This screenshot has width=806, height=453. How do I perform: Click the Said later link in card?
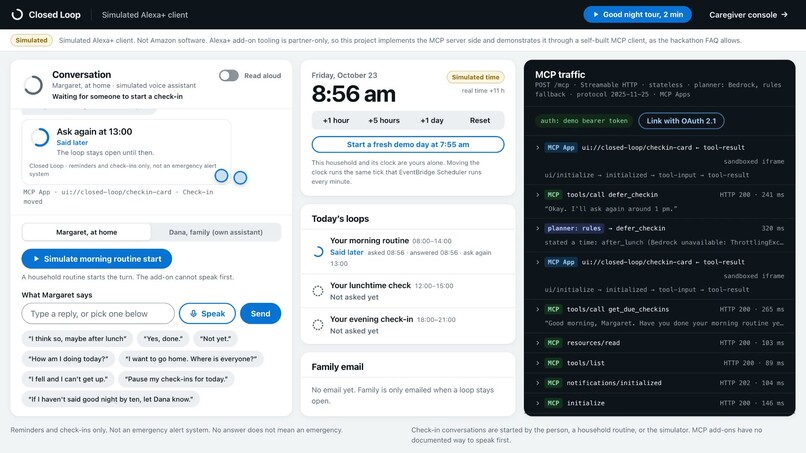pos(72,142)
